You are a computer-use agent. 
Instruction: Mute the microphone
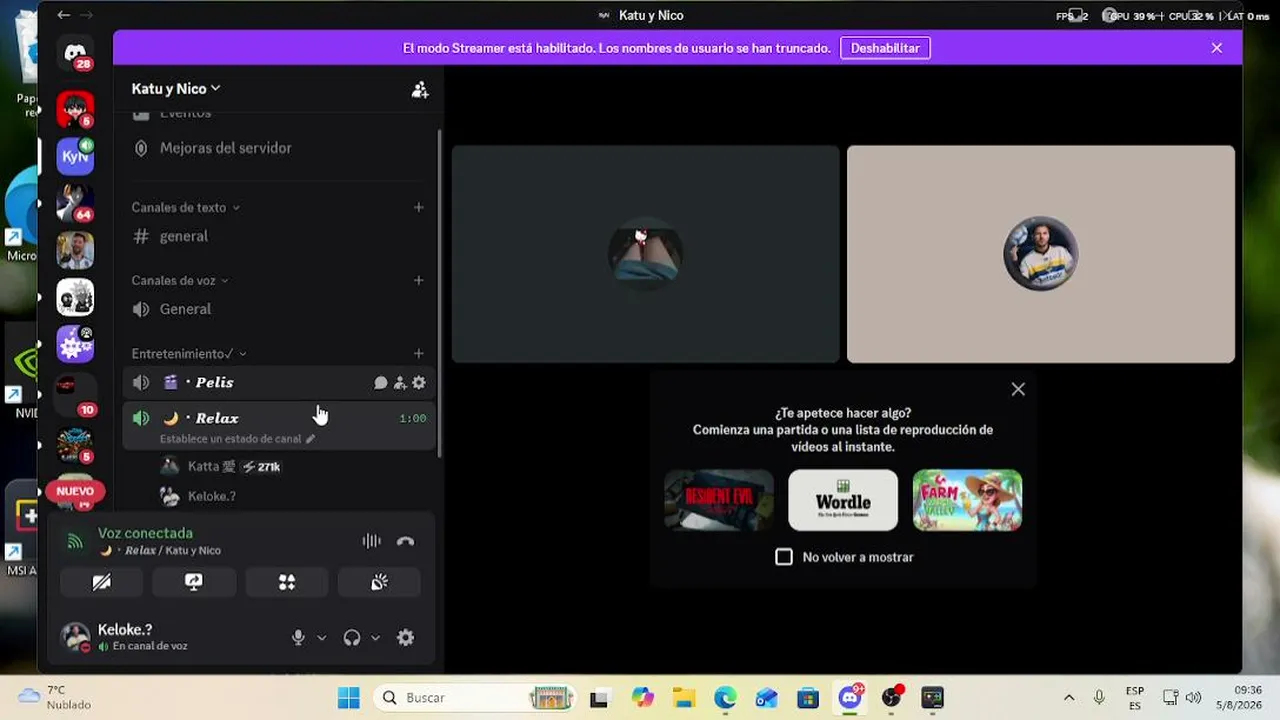298,637
